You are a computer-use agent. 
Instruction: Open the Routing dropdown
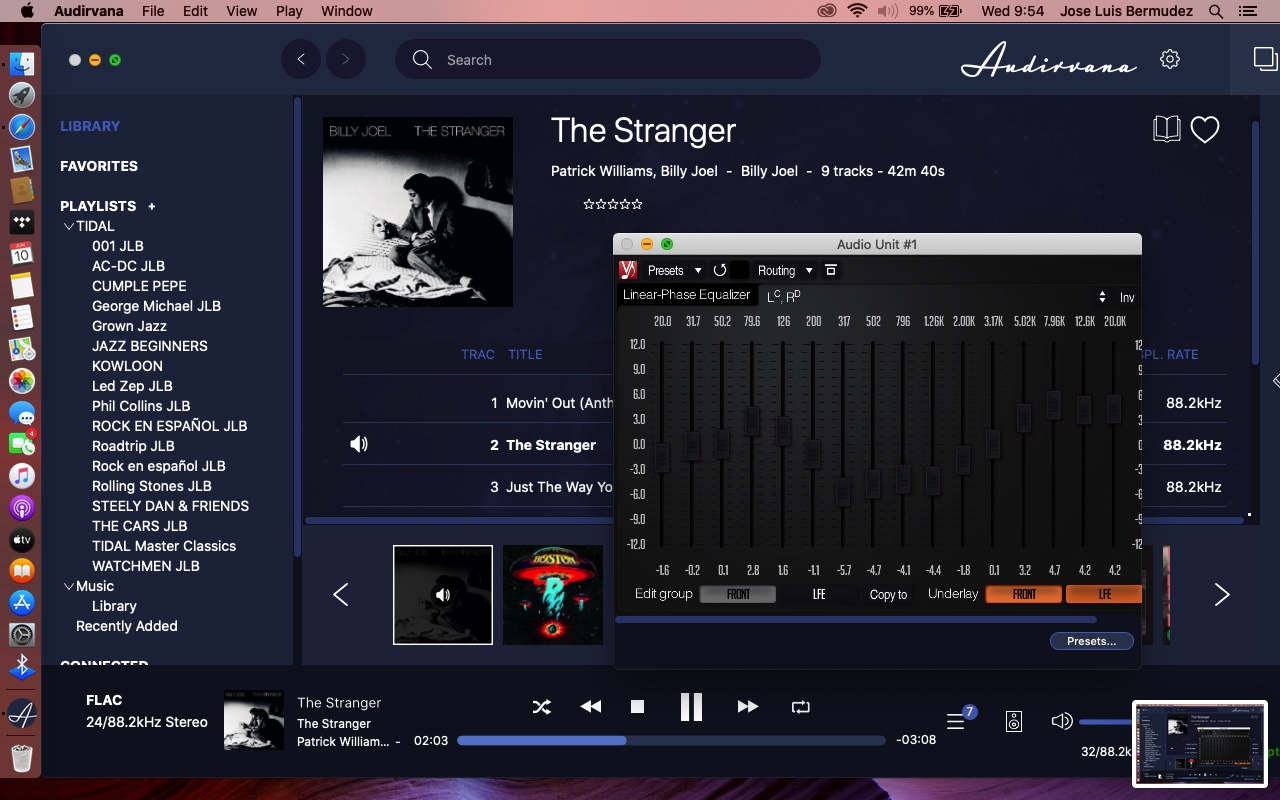point(785,270)
